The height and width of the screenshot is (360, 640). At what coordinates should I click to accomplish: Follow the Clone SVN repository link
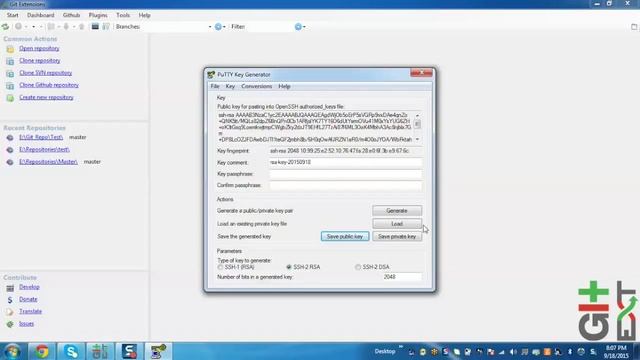click(46, 73)
